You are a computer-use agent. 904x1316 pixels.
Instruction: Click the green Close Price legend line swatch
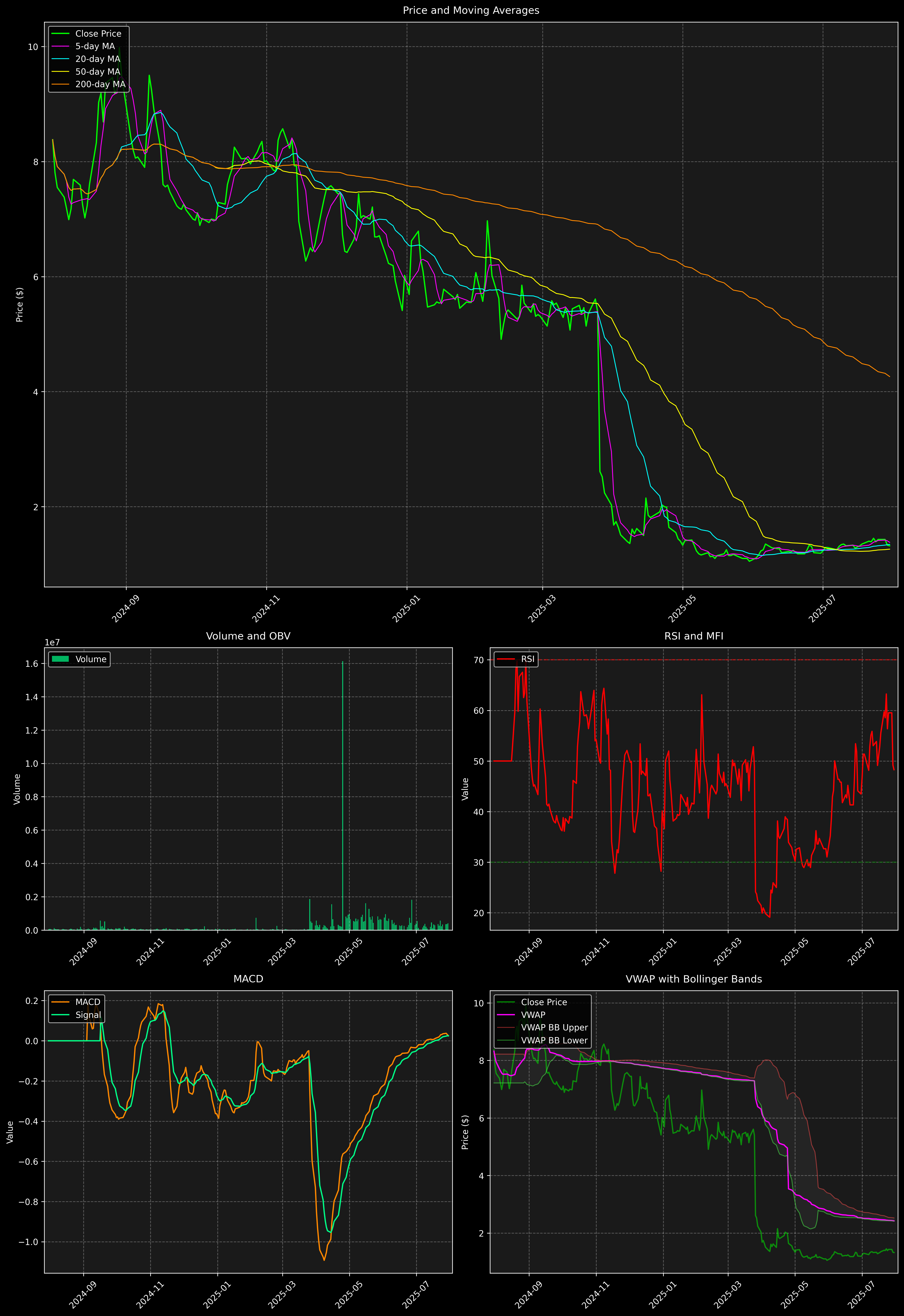click(x=61, y=34)
